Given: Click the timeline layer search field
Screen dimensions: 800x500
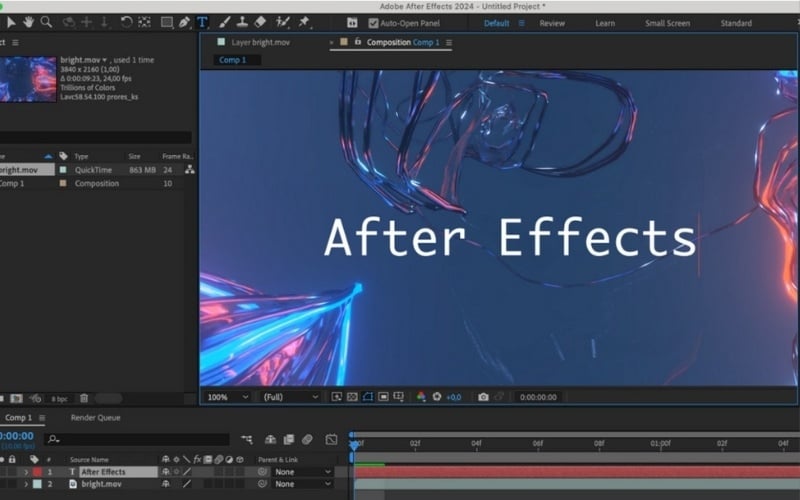Looking at the screenshot, I should tap(137, 439).
